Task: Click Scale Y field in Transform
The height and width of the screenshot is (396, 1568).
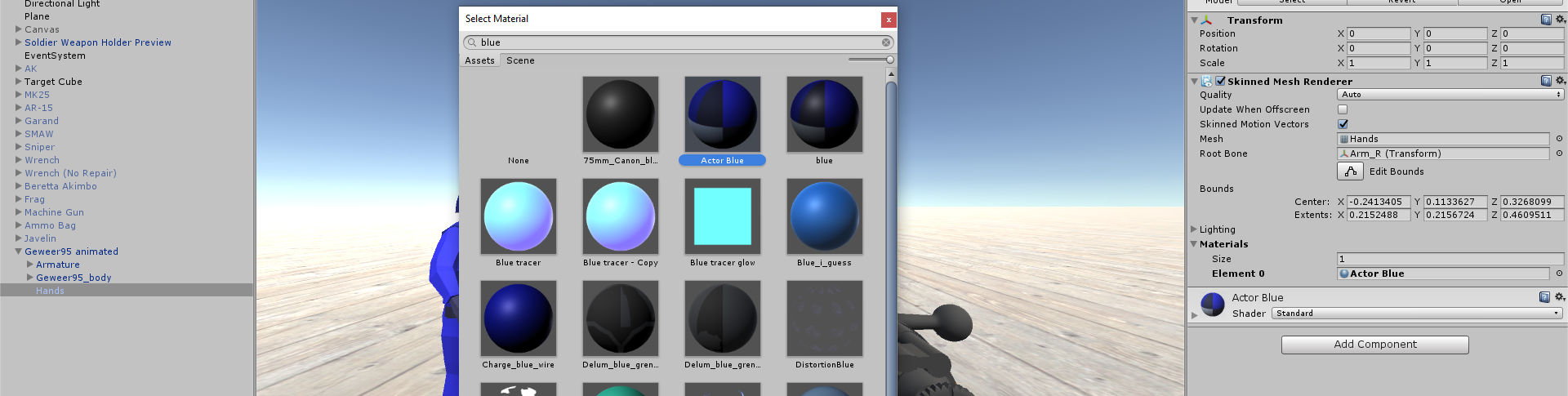Action: pyautogui.click(x=1455, y=63)
